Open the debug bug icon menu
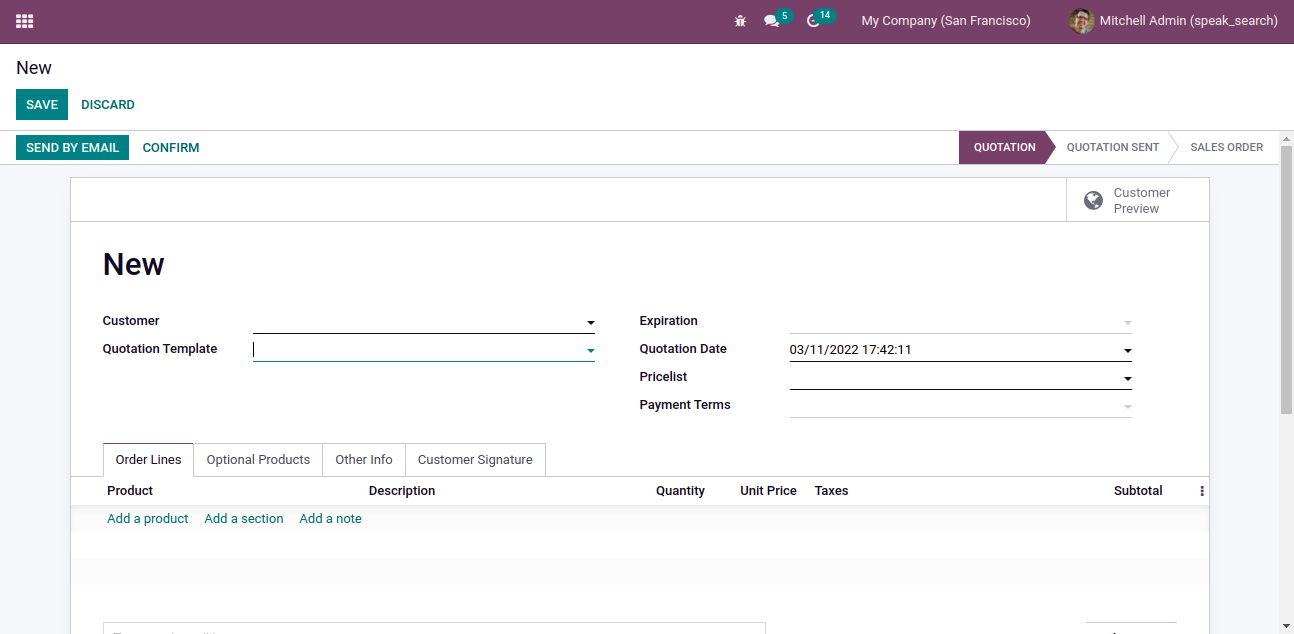1294x634 pixels. click(x=740, y=21)
